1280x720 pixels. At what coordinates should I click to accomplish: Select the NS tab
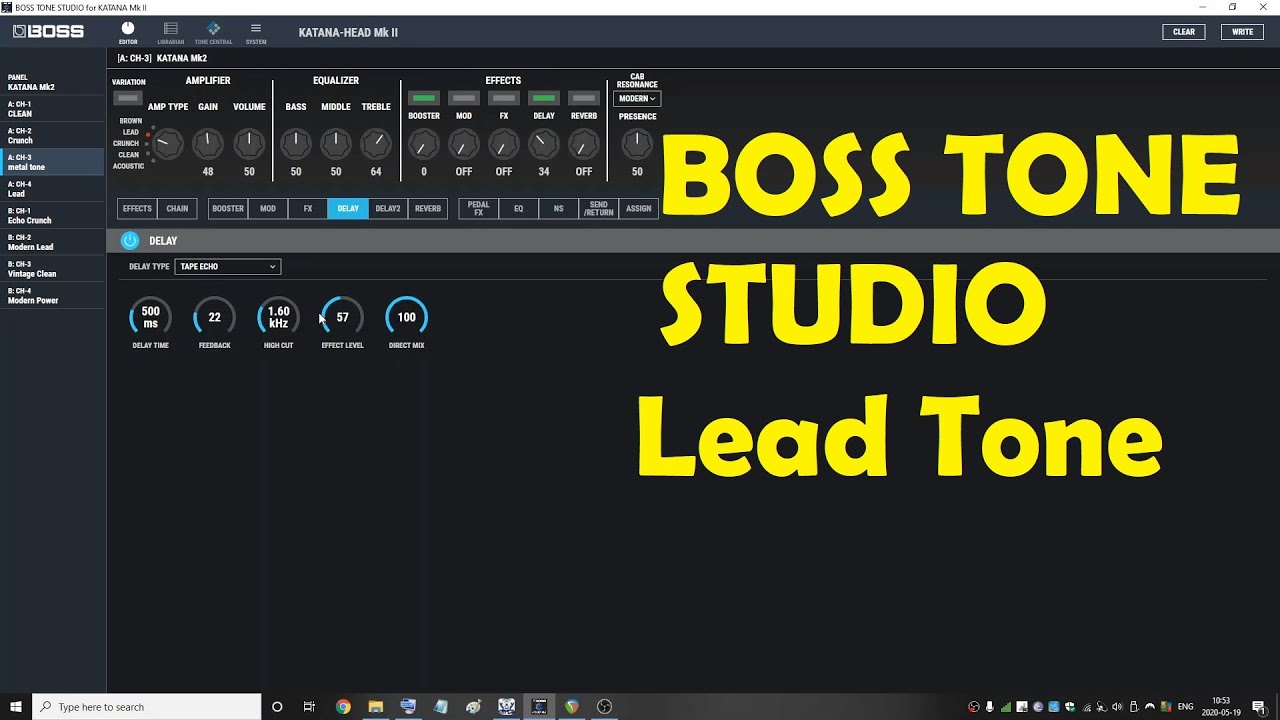click(x=559, y=209)
